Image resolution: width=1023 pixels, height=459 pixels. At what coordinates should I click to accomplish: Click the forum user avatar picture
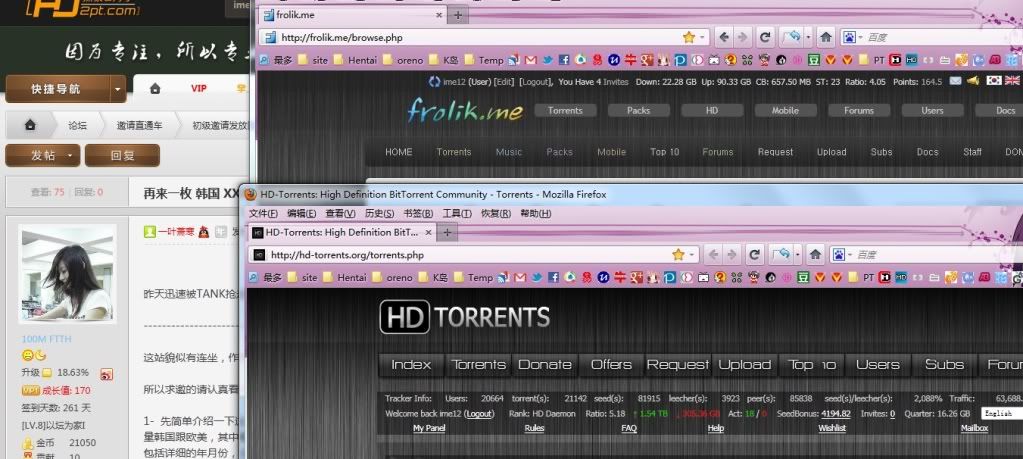point(67,274)
